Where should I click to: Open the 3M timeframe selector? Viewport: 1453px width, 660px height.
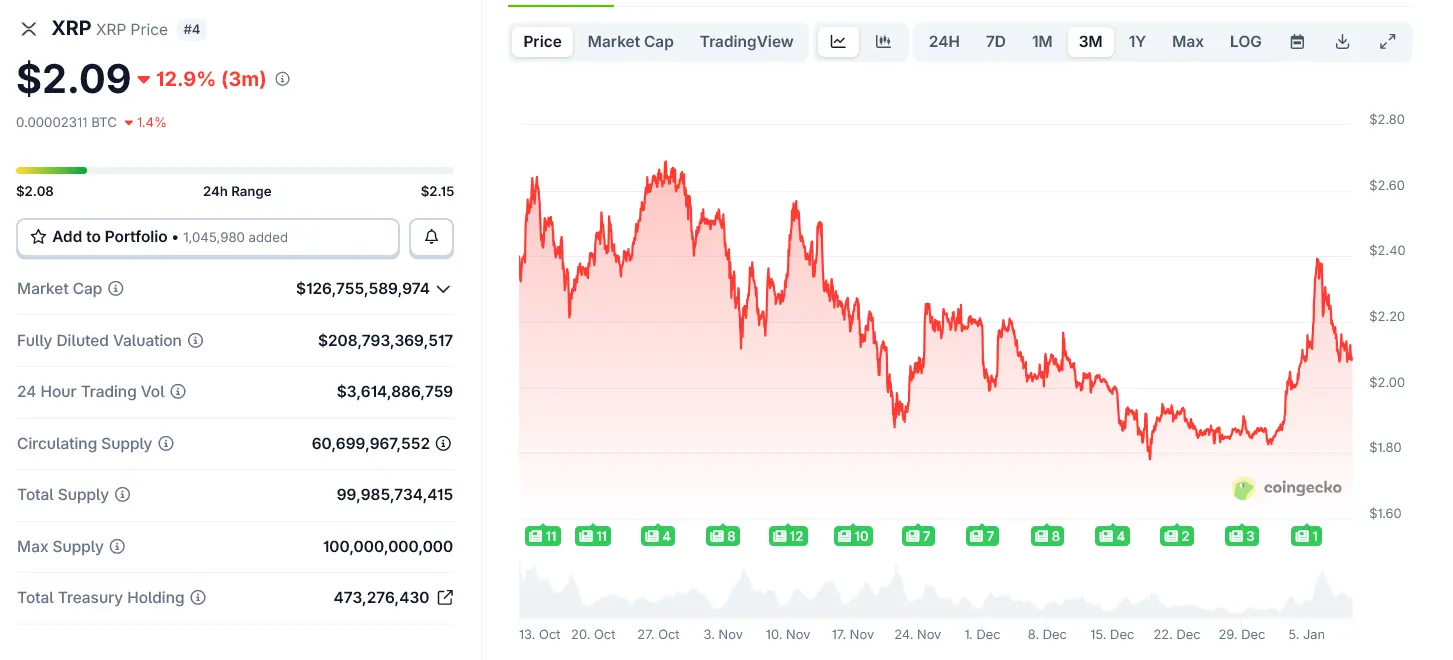[x=1090, y=41]
